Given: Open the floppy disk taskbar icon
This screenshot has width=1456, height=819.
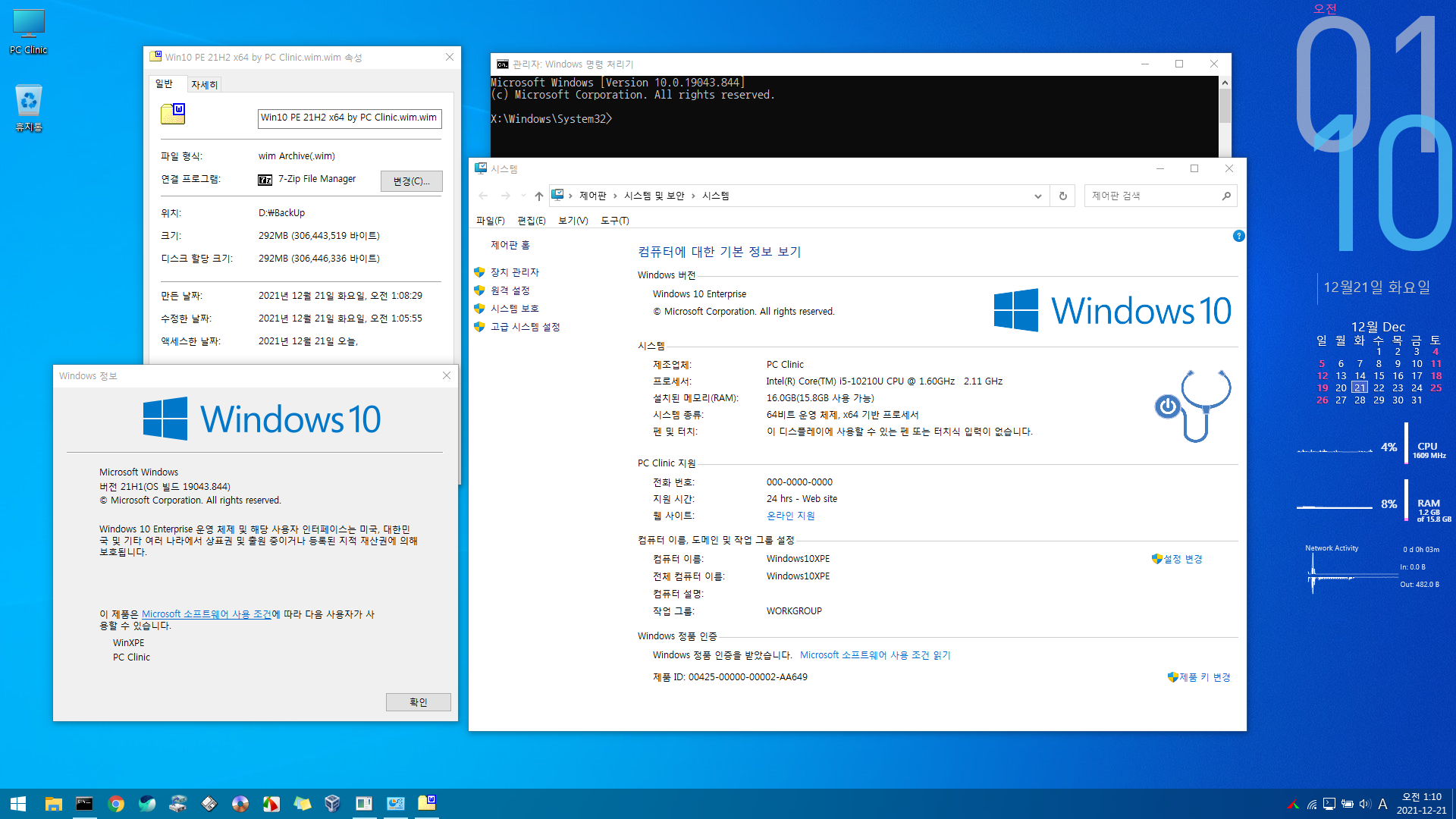Looking at the screenshot, I should (x=209, y=804).
